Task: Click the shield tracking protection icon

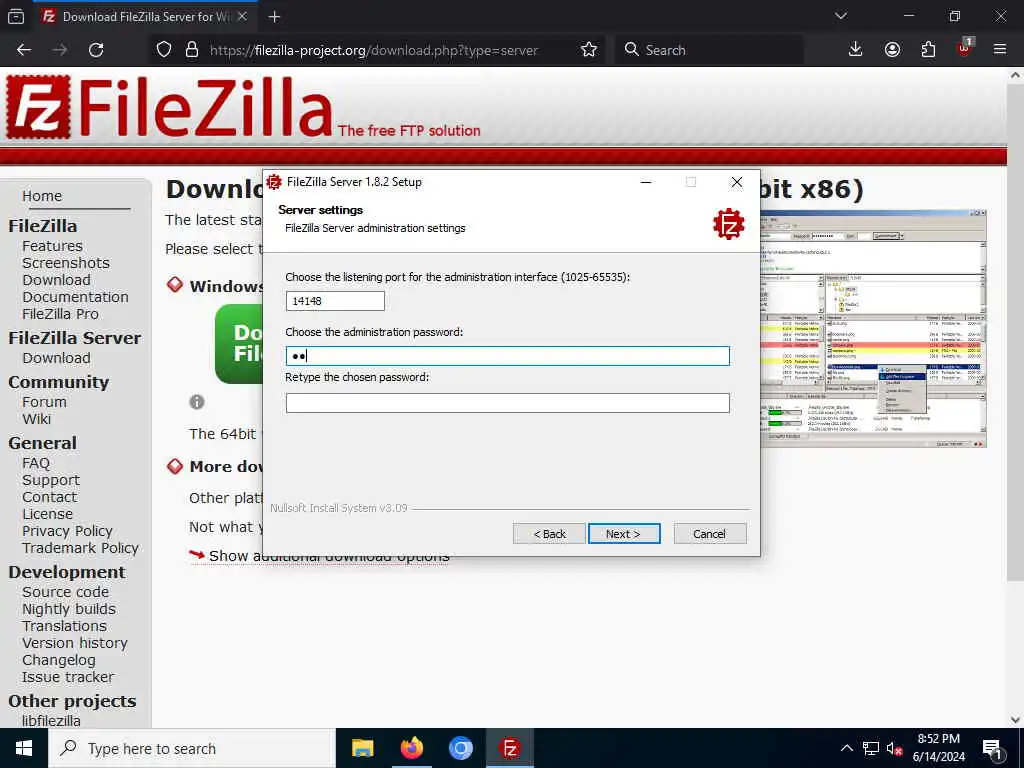Action: point(164,50)
